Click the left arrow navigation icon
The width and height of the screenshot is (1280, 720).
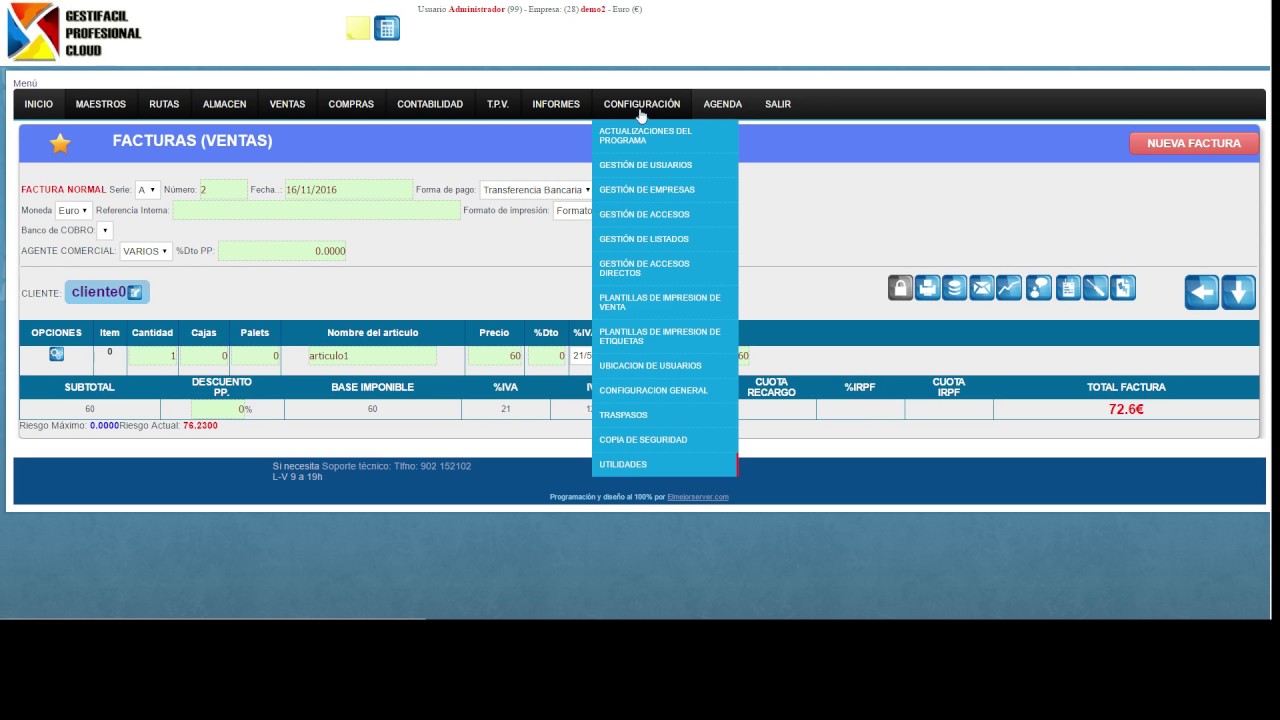(x=1202, y=292)
